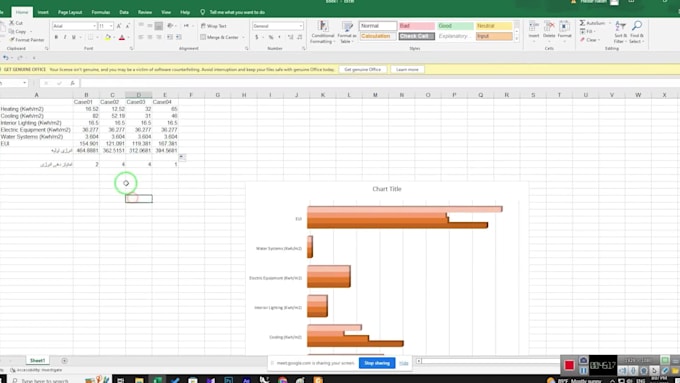The image size is (680, 383).
Task: Open Conditional Formatting menu
Action: pyautogui.click(x=323, y=32)
